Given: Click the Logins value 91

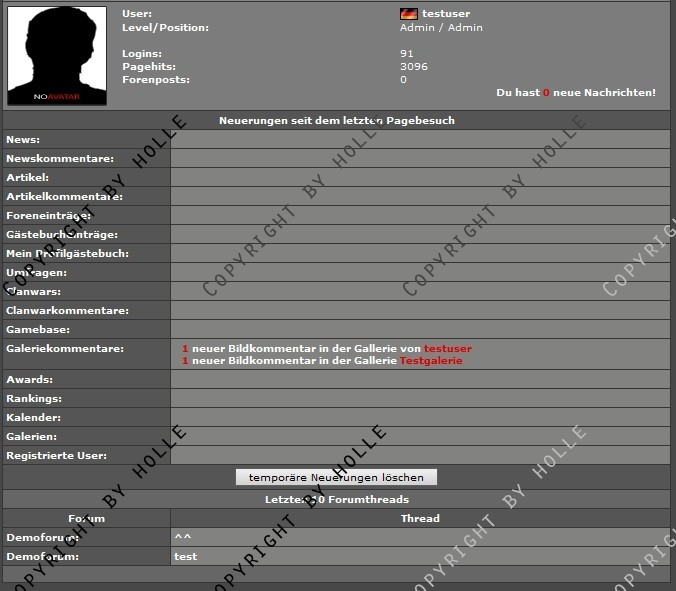Looking at the screenshot, I should pos(406,53).
